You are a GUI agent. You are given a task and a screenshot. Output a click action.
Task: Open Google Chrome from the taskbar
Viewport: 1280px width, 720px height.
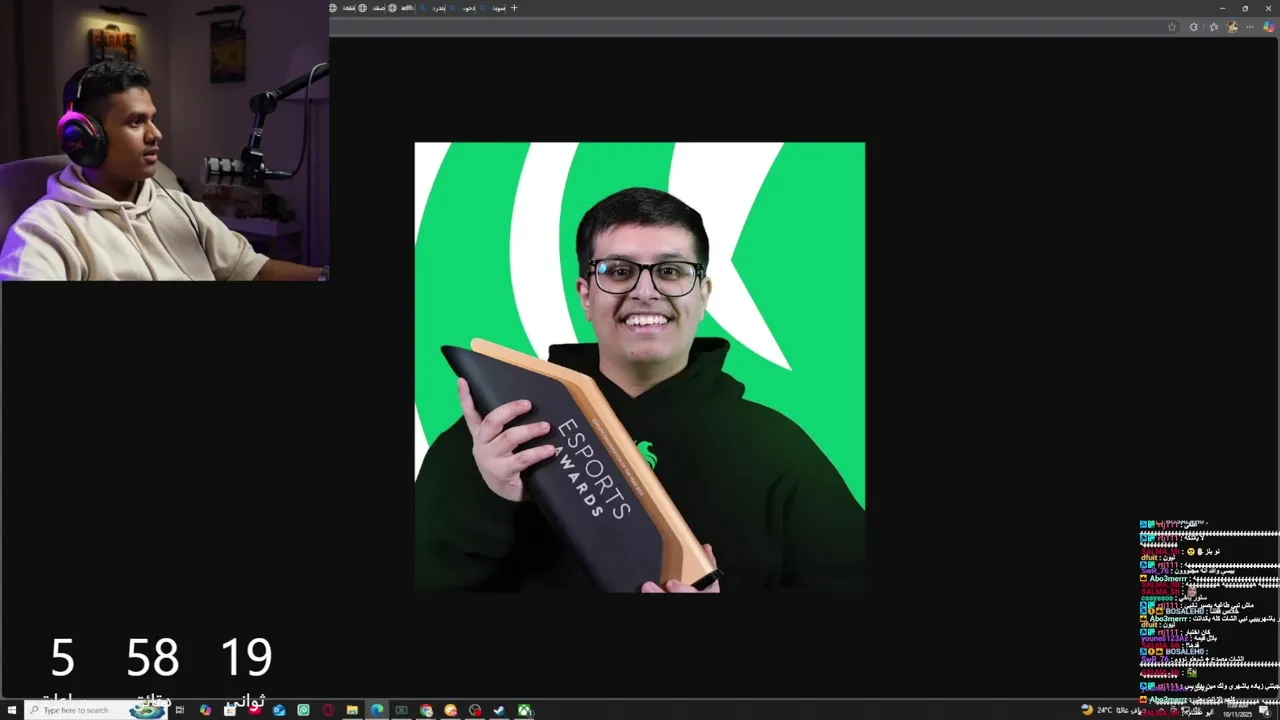pos(426,710)
